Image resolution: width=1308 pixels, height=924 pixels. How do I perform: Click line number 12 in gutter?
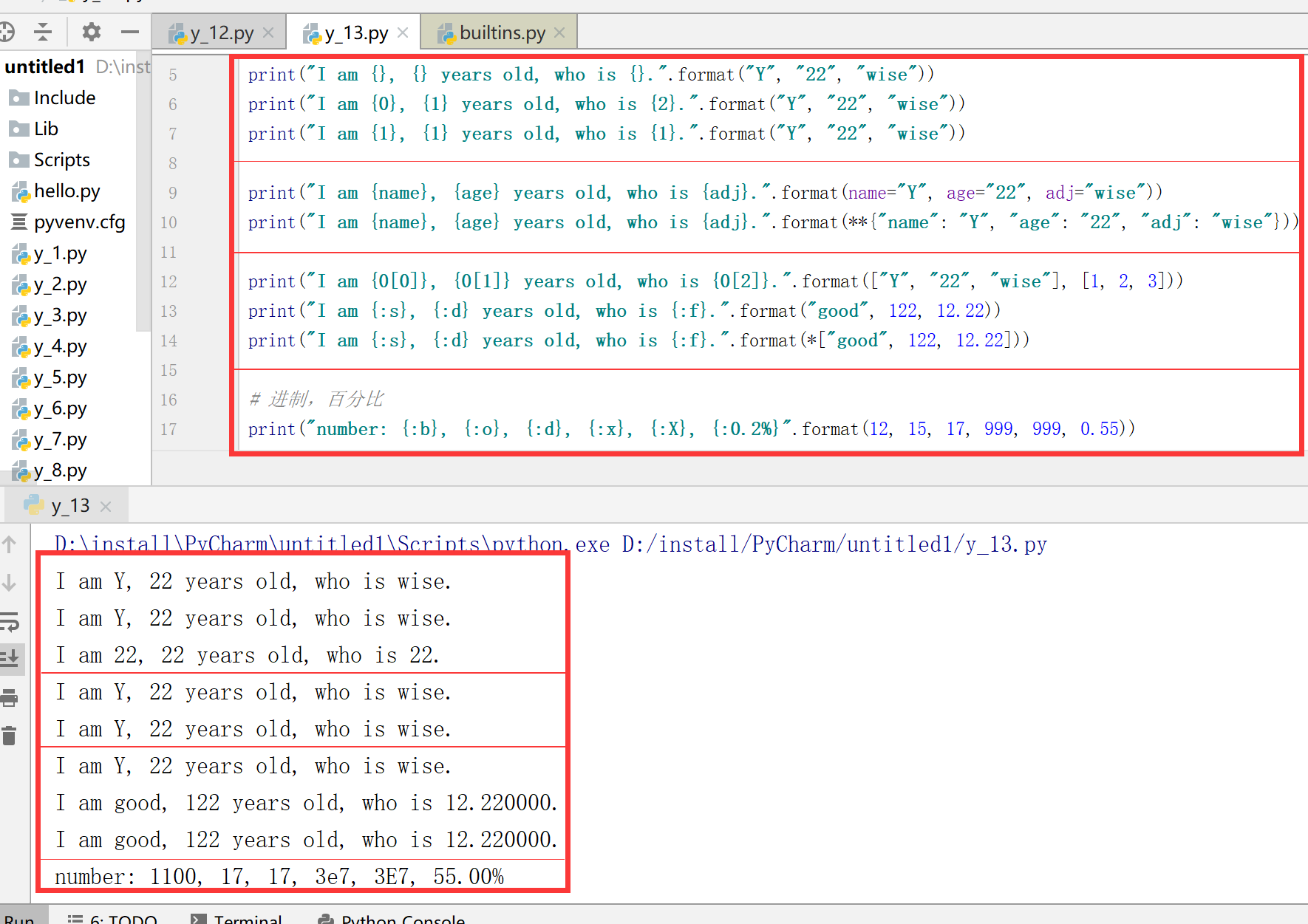coord(168,281)
